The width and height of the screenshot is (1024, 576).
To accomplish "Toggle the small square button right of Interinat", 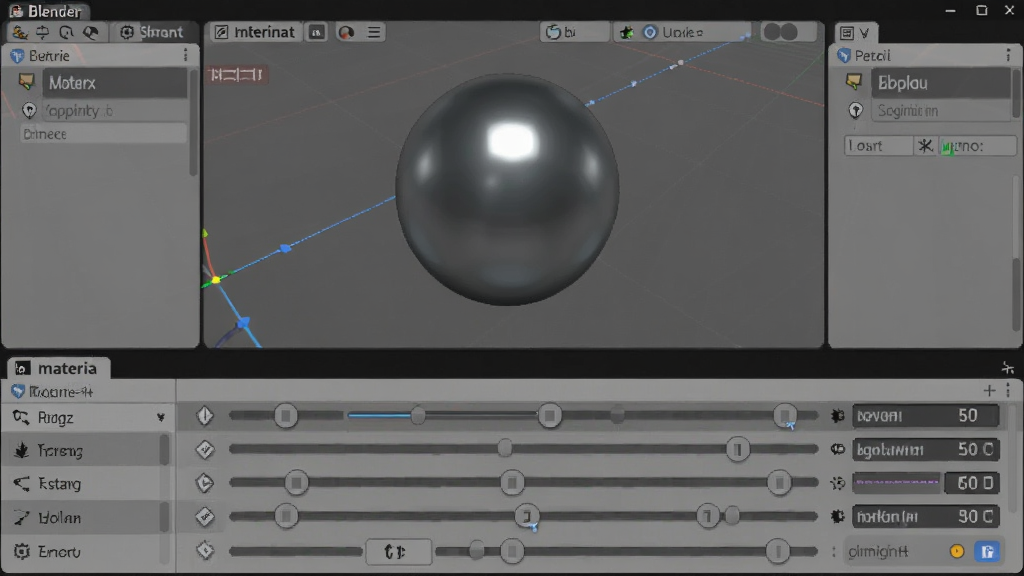I will click(317, 32).
